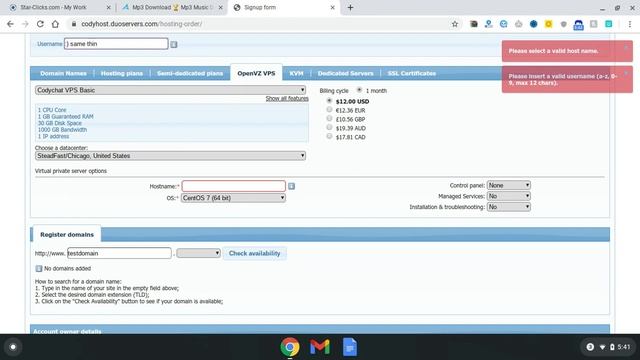Reload the page with refresh icon
This screenshot has width=640, height=360.
[x=40, y=24]
